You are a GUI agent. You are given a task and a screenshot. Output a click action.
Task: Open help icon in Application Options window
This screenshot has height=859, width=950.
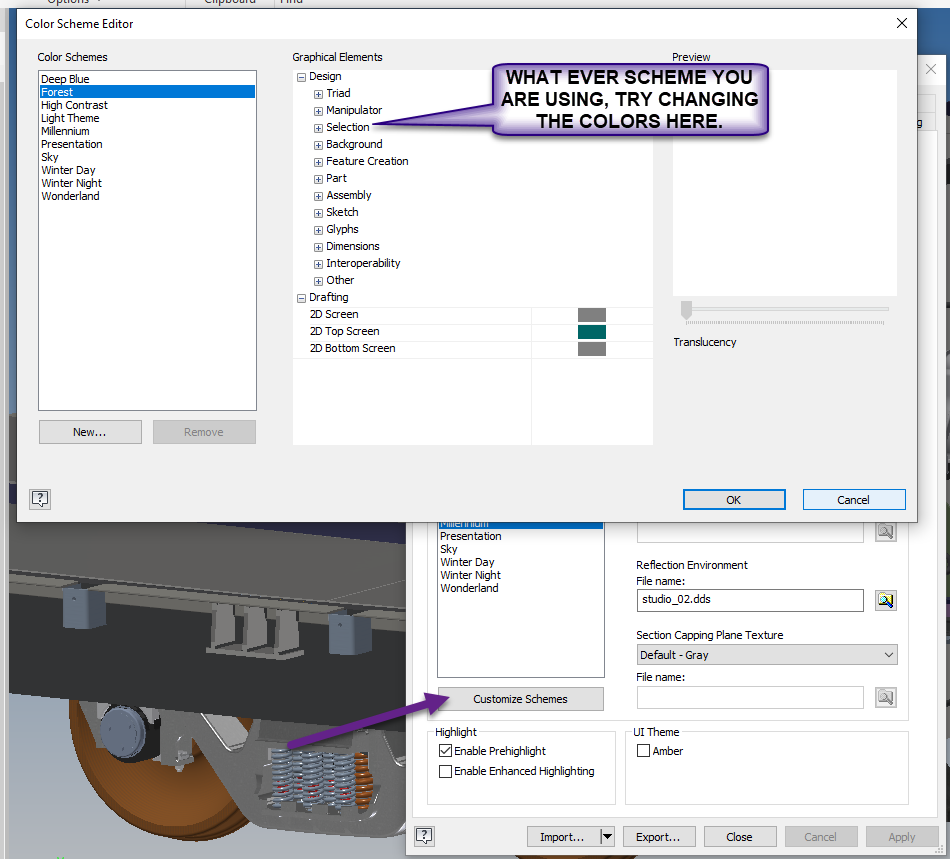point(424,836)
